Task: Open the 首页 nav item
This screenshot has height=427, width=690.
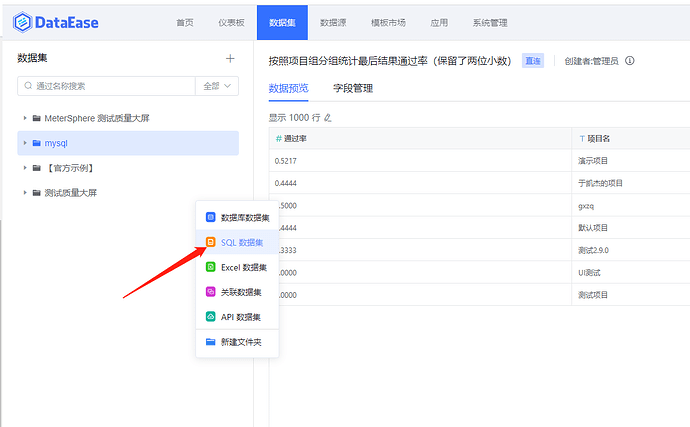Action: [x=185, y=22]
